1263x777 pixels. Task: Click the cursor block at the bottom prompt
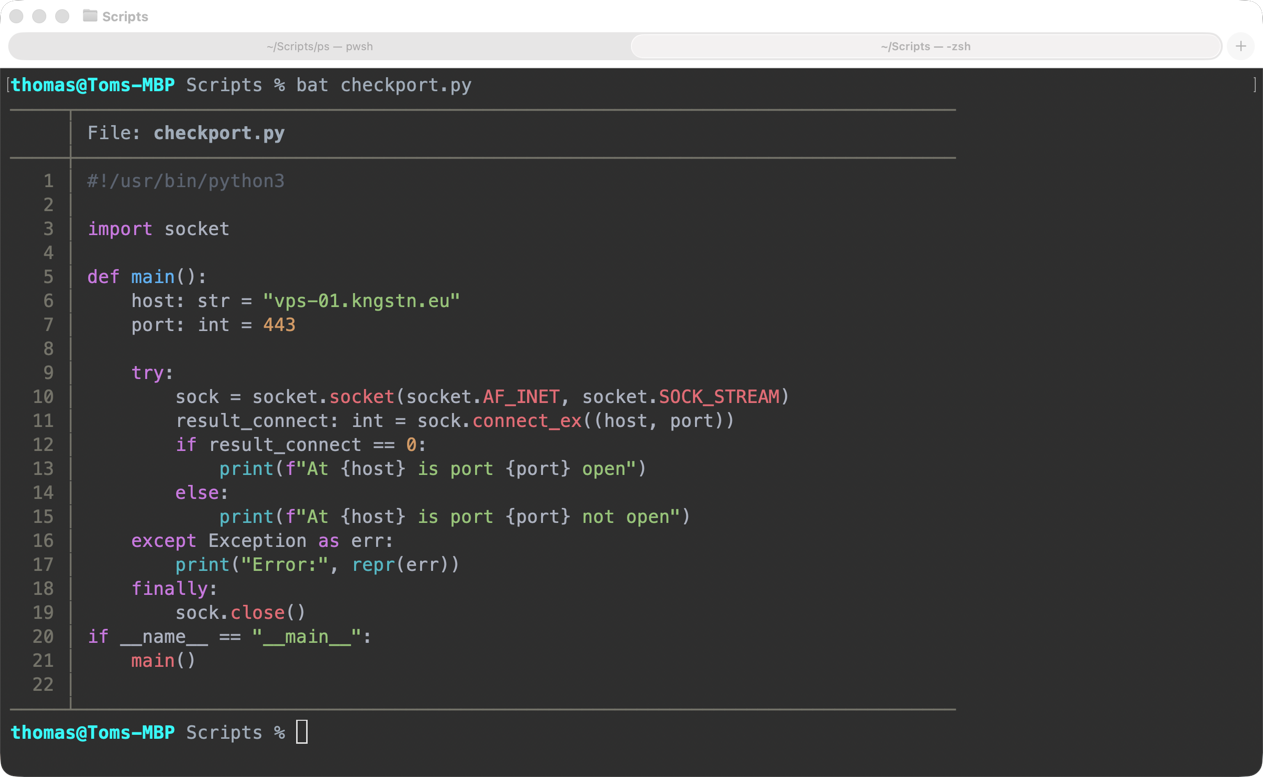(302, 732)
